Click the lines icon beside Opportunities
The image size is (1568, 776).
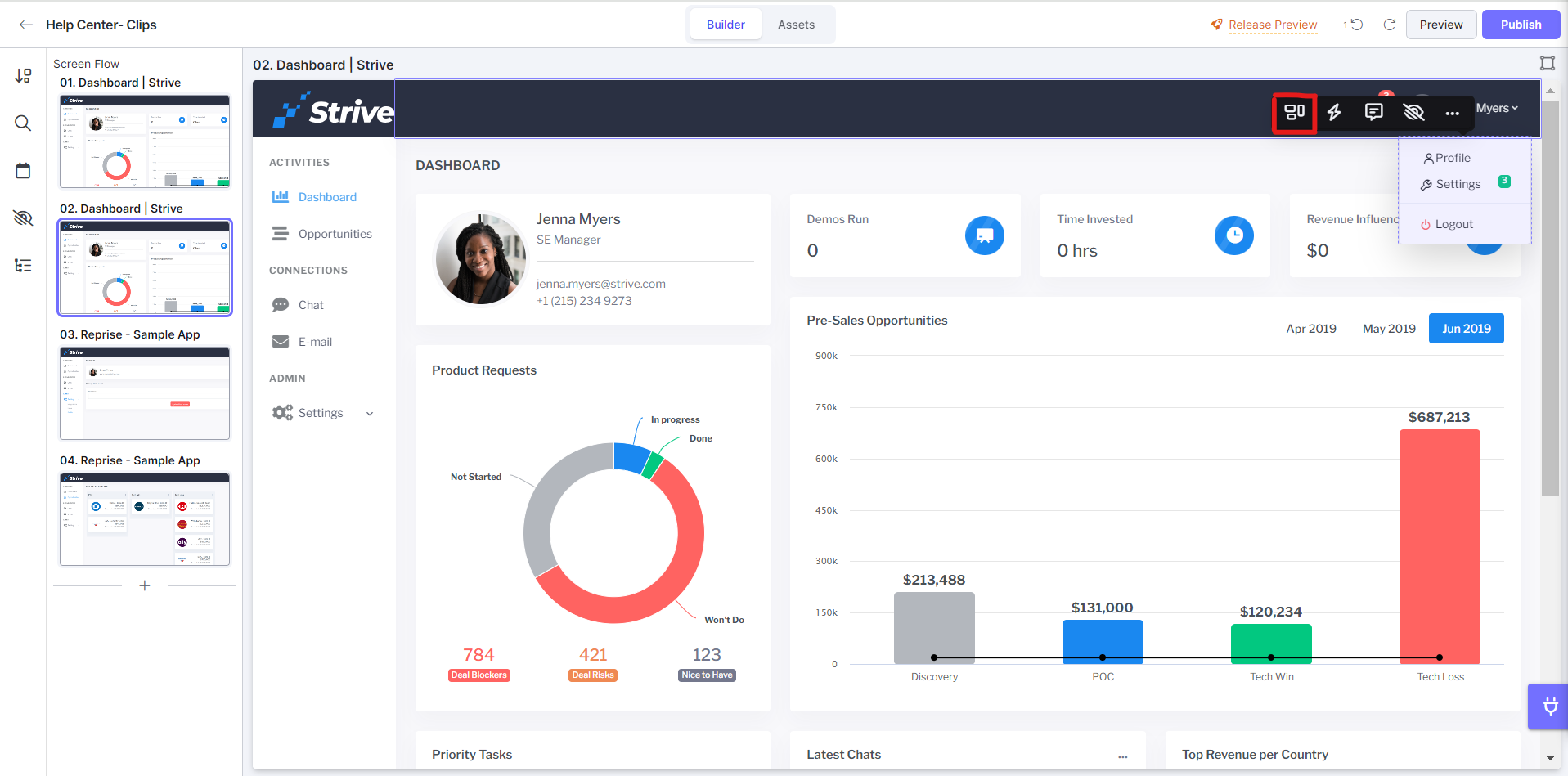pyautogui.click(x=281, y=234)
